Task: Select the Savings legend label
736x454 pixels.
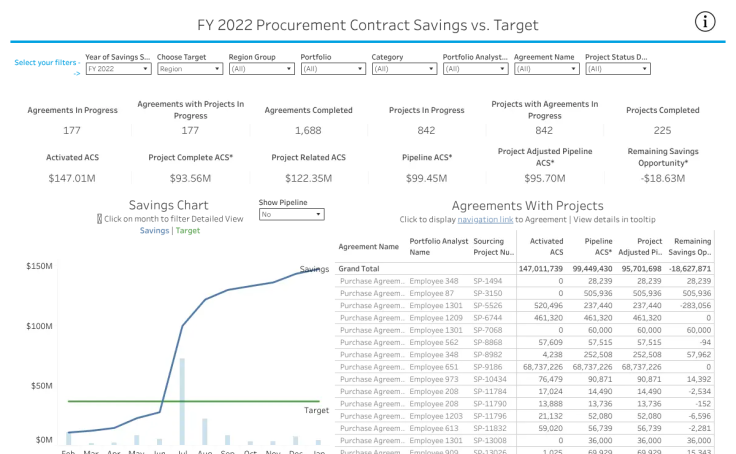Action: (x=154, y=231)
